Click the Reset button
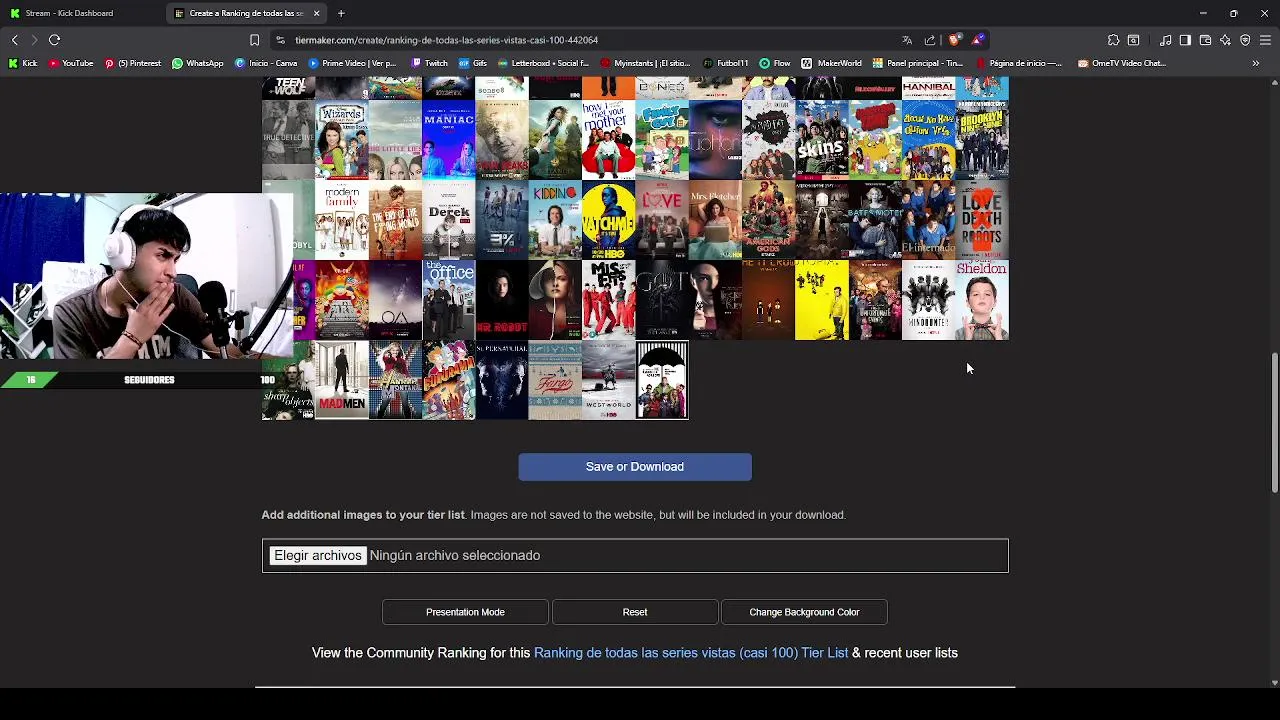The width and height of the screenshot is (1280, 720). pos(635,612)
